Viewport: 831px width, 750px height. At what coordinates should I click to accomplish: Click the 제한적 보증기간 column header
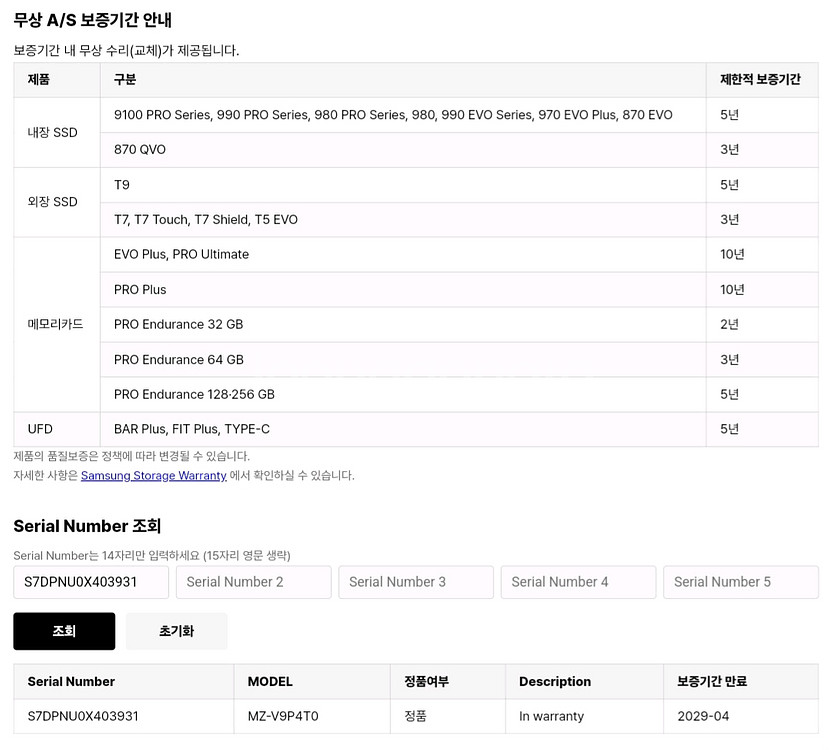click(x=760, y=80)
